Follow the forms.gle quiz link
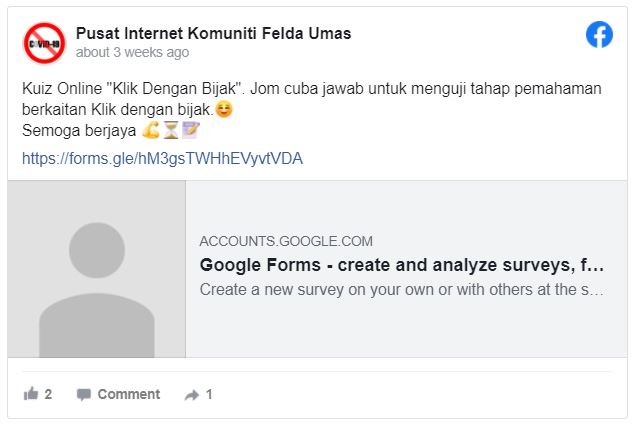The image size is (636, 425). coord(162,158)
